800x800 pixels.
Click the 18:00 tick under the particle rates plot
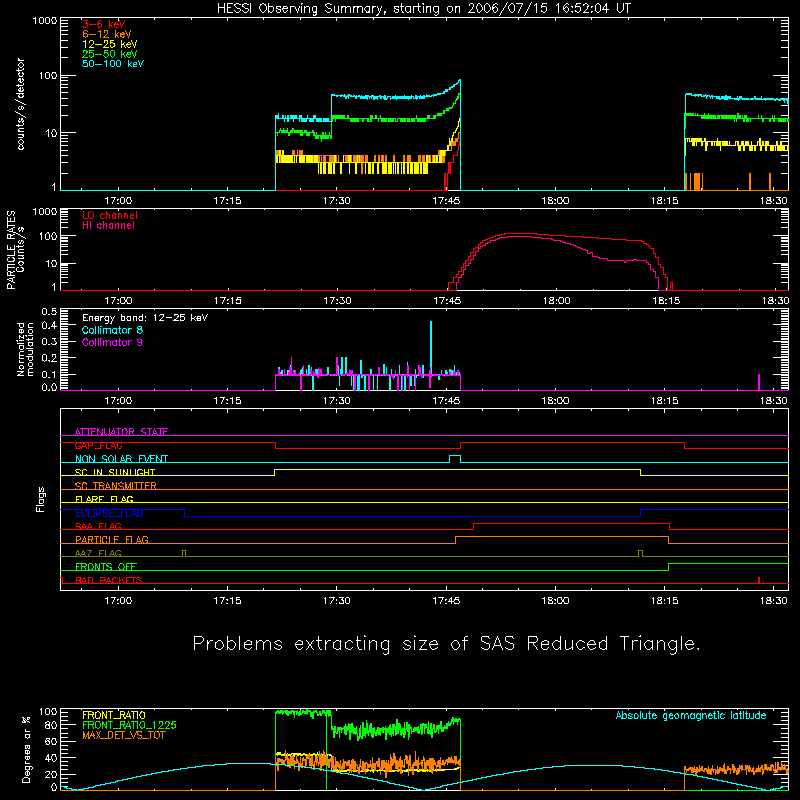556,301
